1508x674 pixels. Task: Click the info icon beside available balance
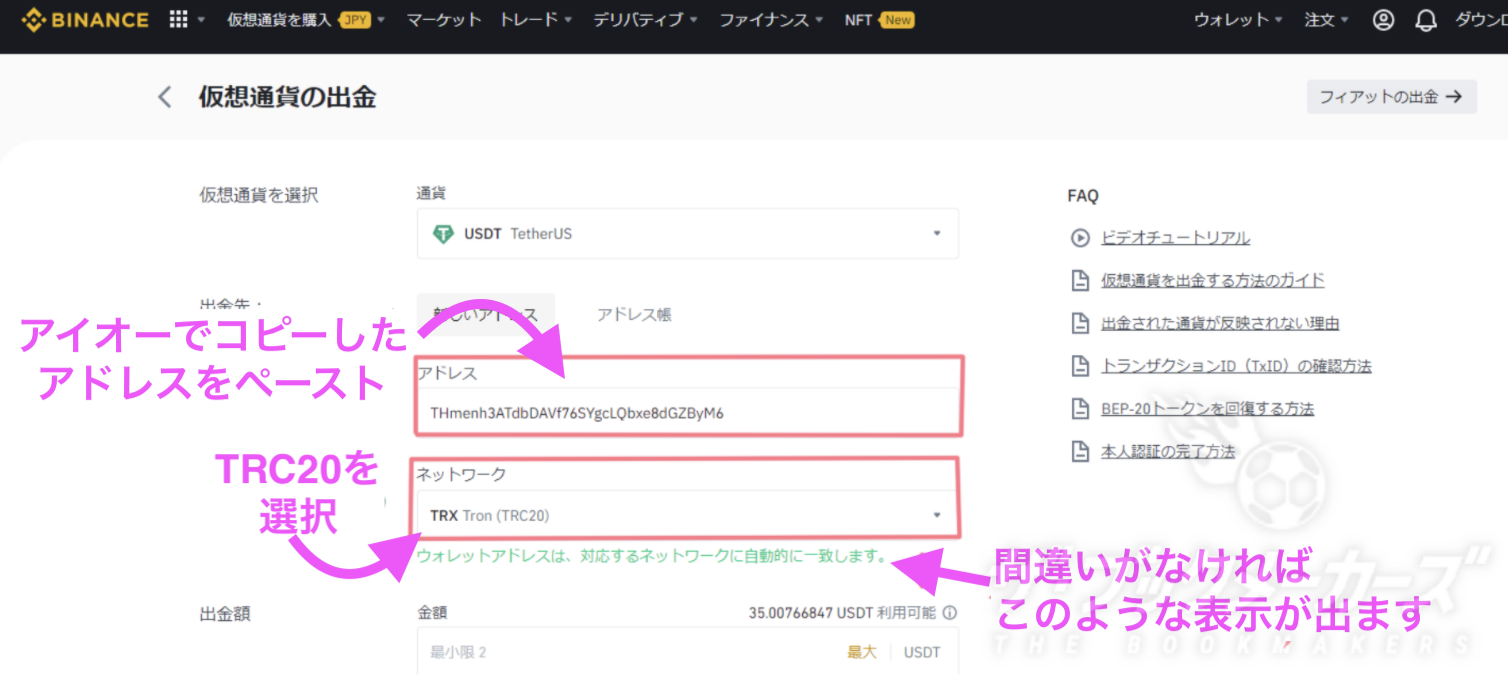(949, 613)
